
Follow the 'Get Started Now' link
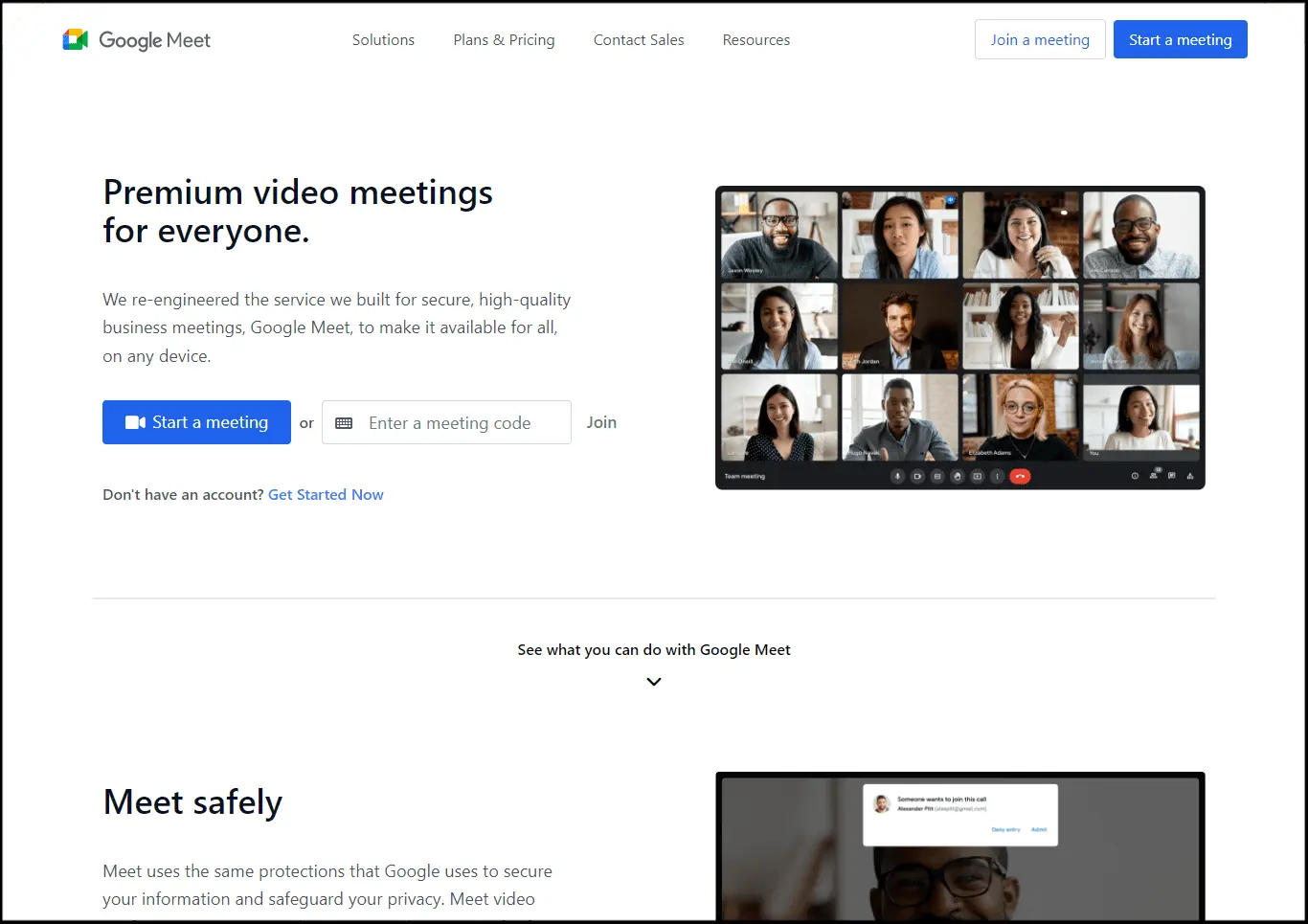pyautogui.click(x=326, y=495)
